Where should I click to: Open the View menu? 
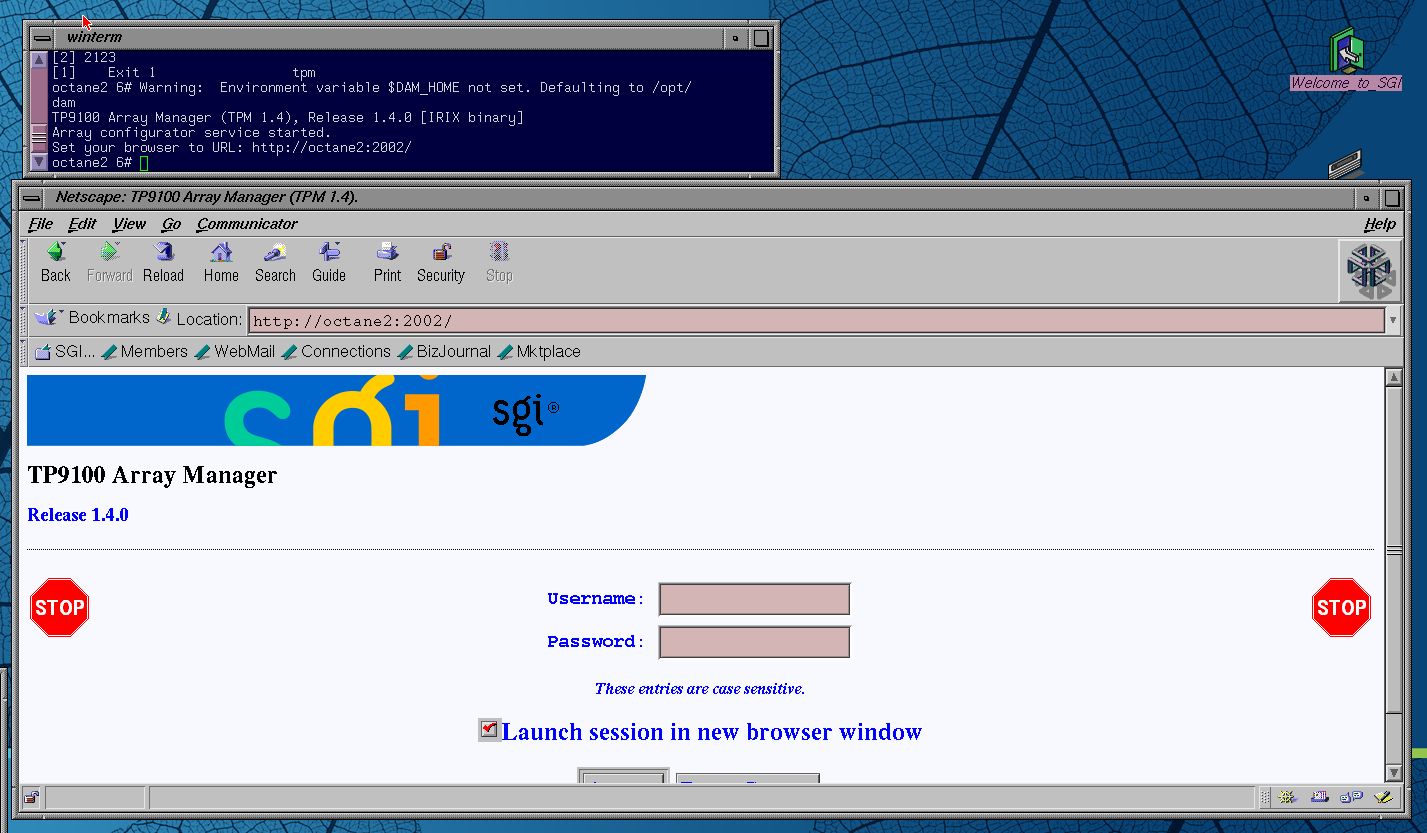coord(129,224)
